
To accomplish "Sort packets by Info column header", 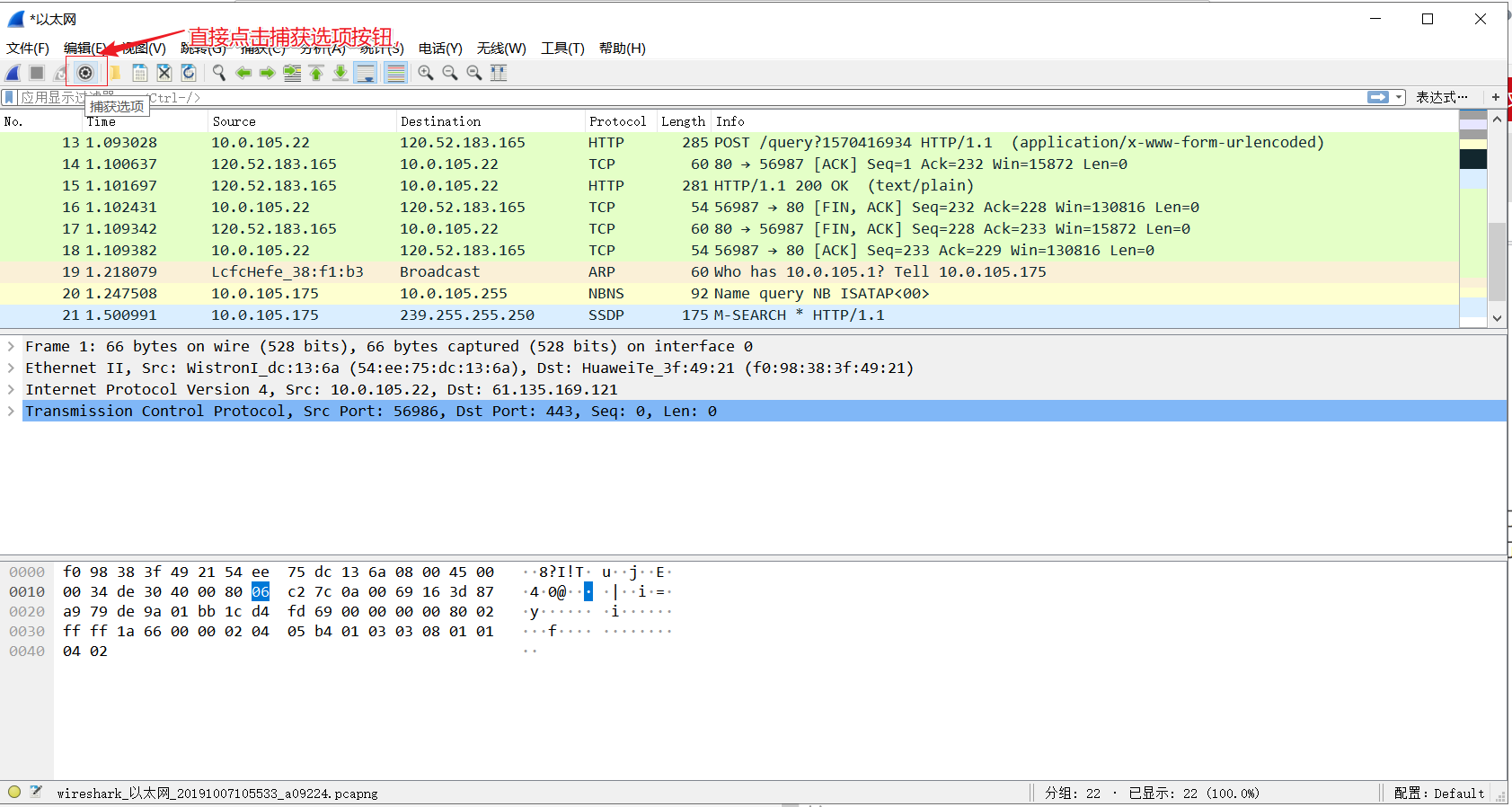I will point(1085,121).
